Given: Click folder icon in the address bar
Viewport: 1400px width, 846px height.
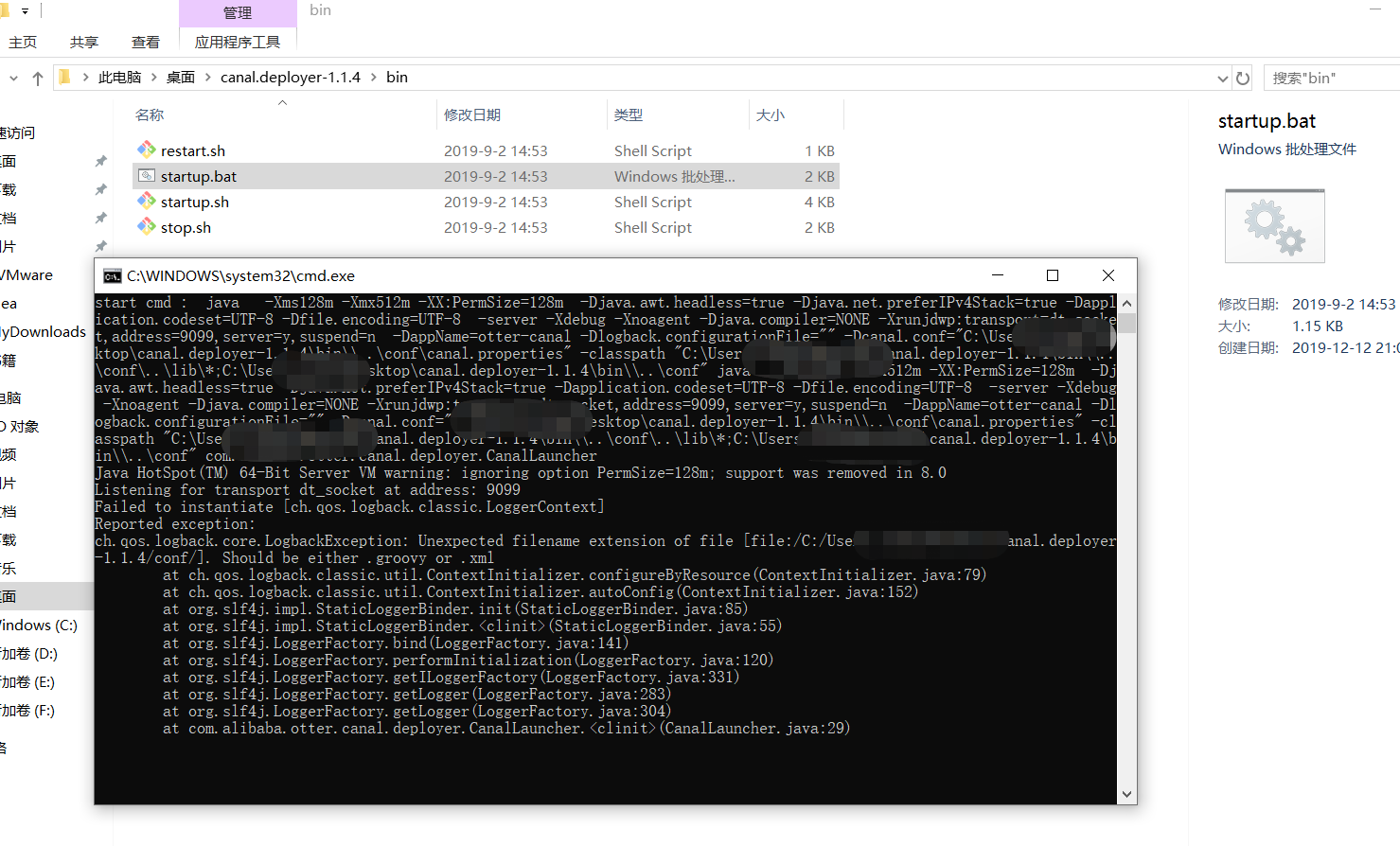Looking at the screenshot, I should 64,77.
